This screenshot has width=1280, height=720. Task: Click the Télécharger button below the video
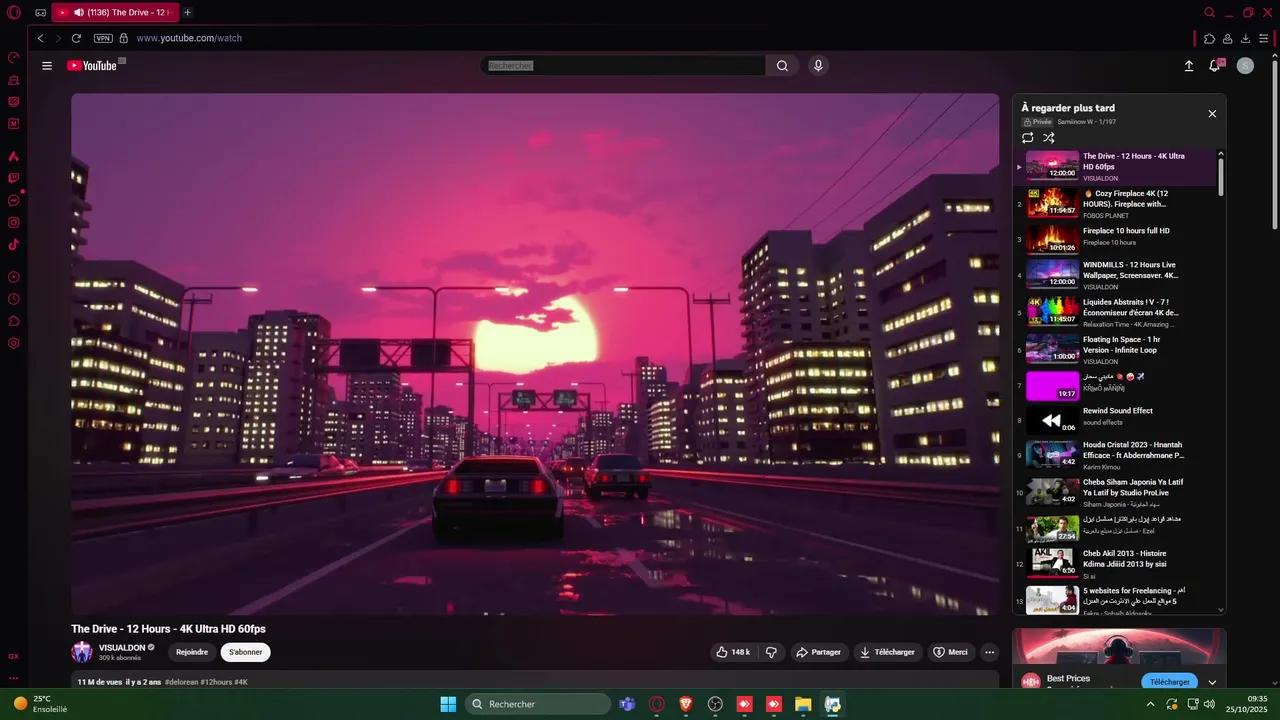(887, 652)
